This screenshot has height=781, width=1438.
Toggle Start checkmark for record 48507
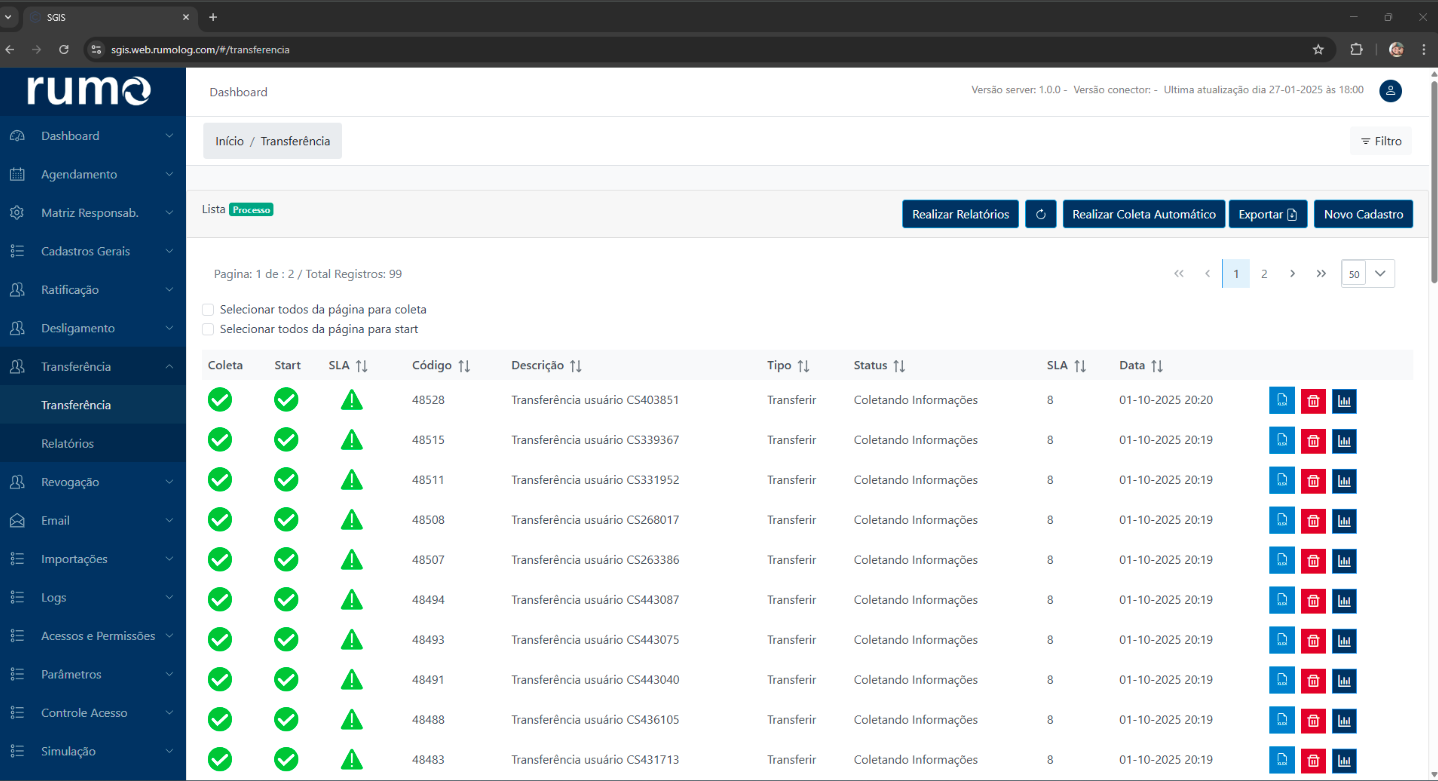(286, 560)
